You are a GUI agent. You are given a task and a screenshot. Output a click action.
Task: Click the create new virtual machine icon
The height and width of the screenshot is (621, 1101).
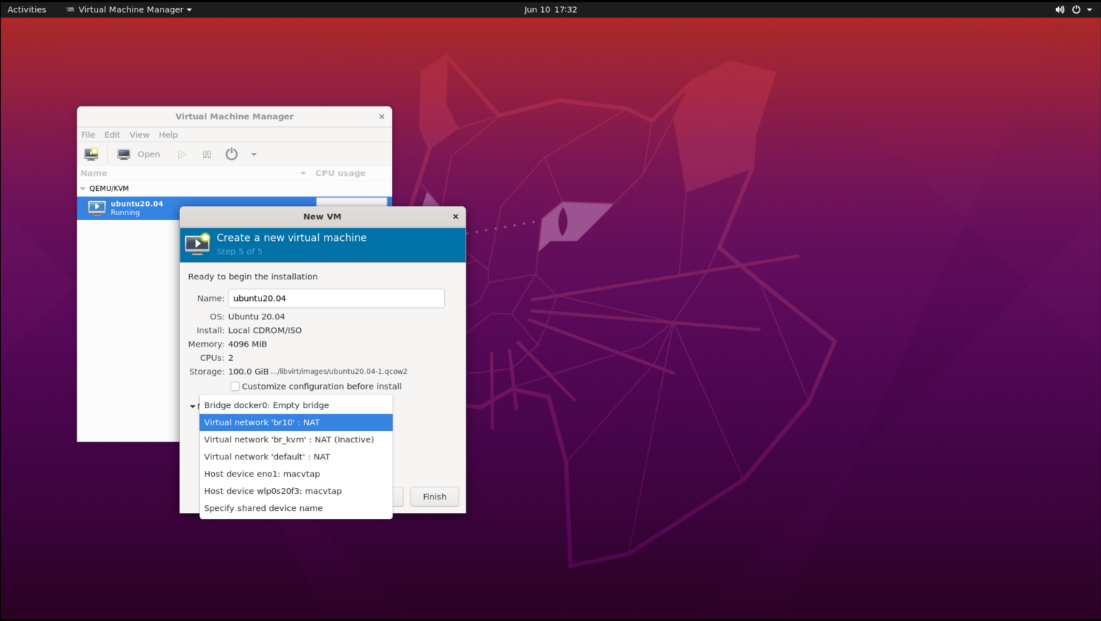coord(91,154)
